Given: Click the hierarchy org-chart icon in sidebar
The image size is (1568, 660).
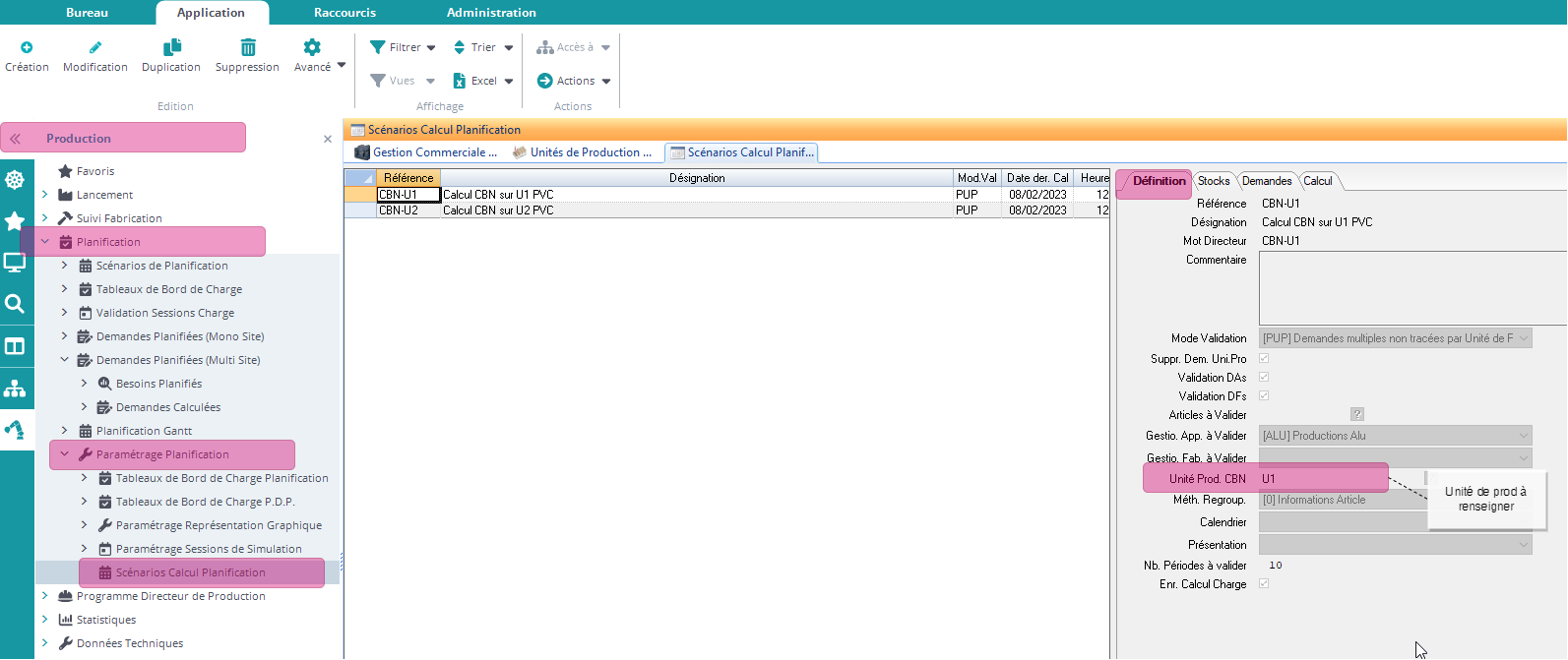Looking at the screenshot, I should click(15, 389).
